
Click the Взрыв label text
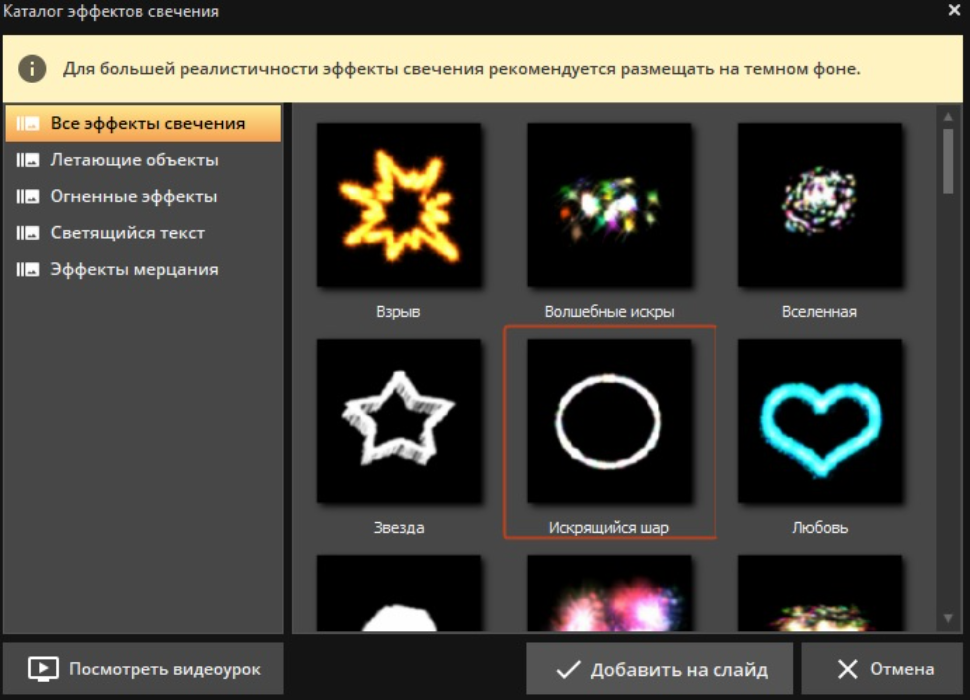coord(398,312)
